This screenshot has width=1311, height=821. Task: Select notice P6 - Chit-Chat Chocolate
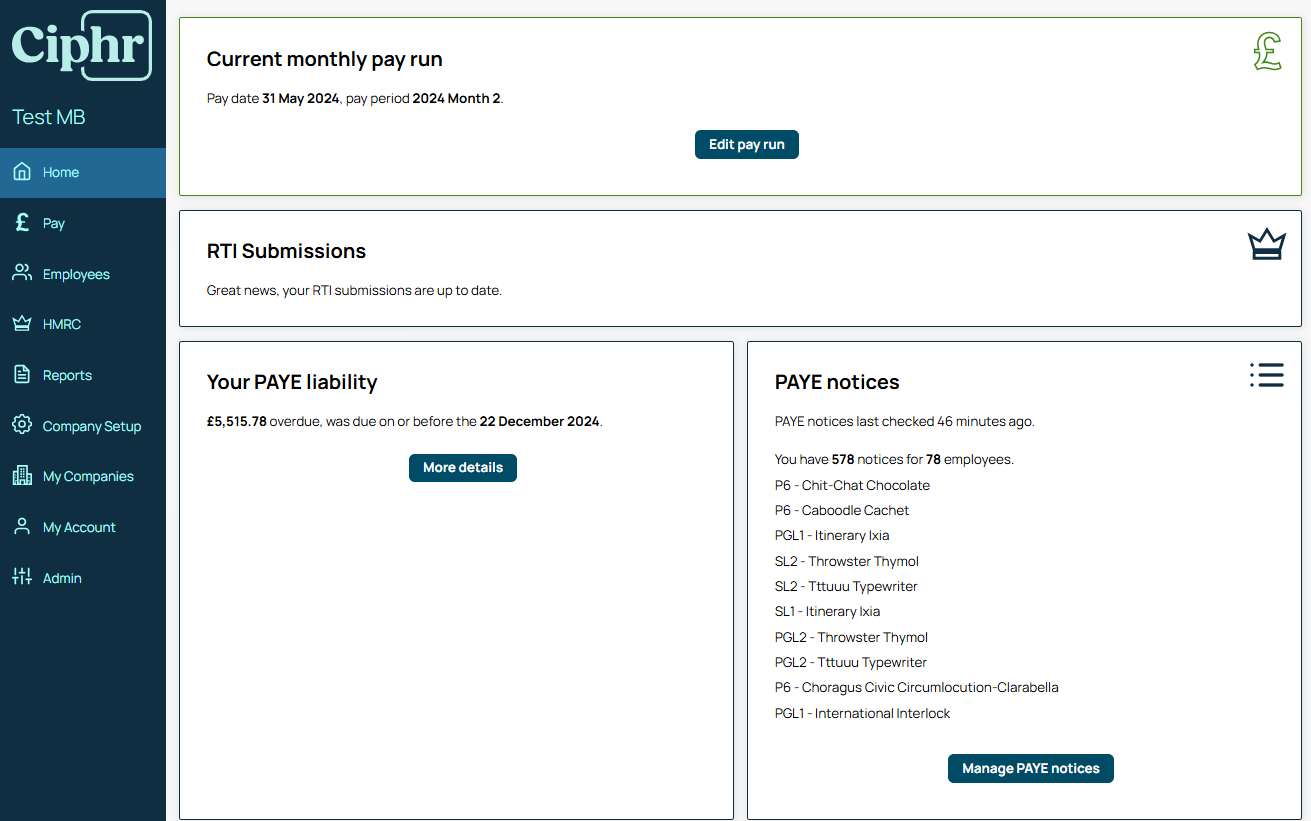(852, 485)
